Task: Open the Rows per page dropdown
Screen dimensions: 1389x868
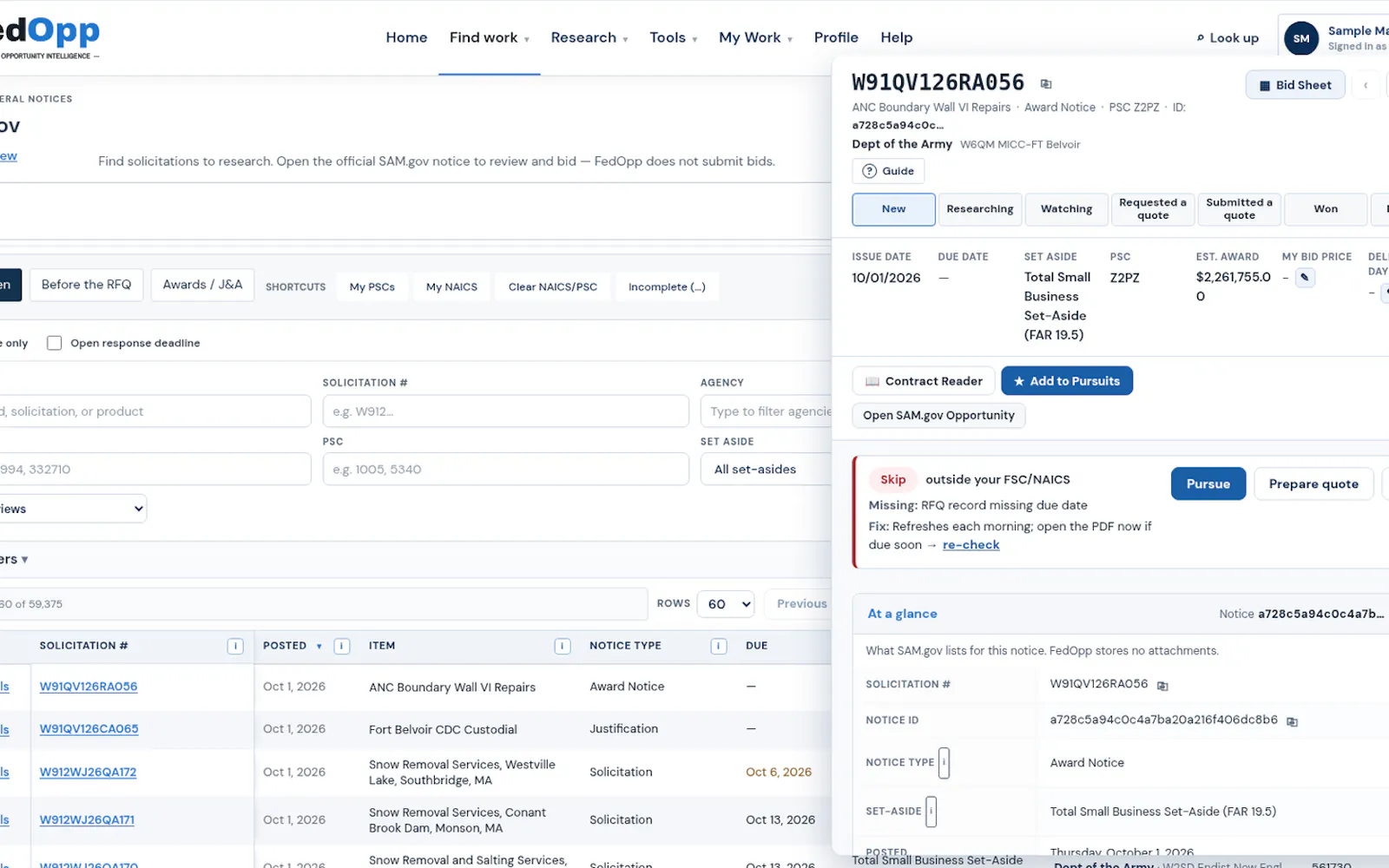Action: click(x=726, y=604)
